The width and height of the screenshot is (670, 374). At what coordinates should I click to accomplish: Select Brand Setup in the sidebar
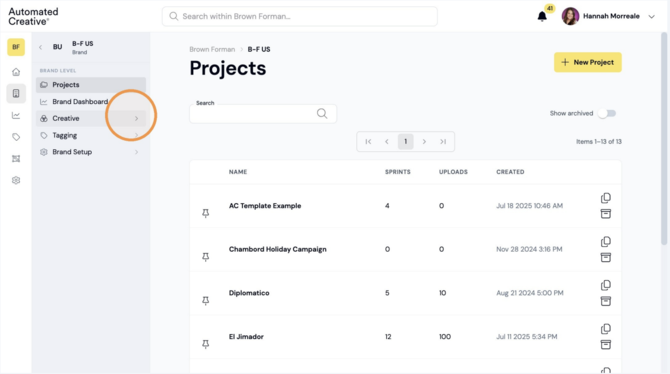pos(91,152)
